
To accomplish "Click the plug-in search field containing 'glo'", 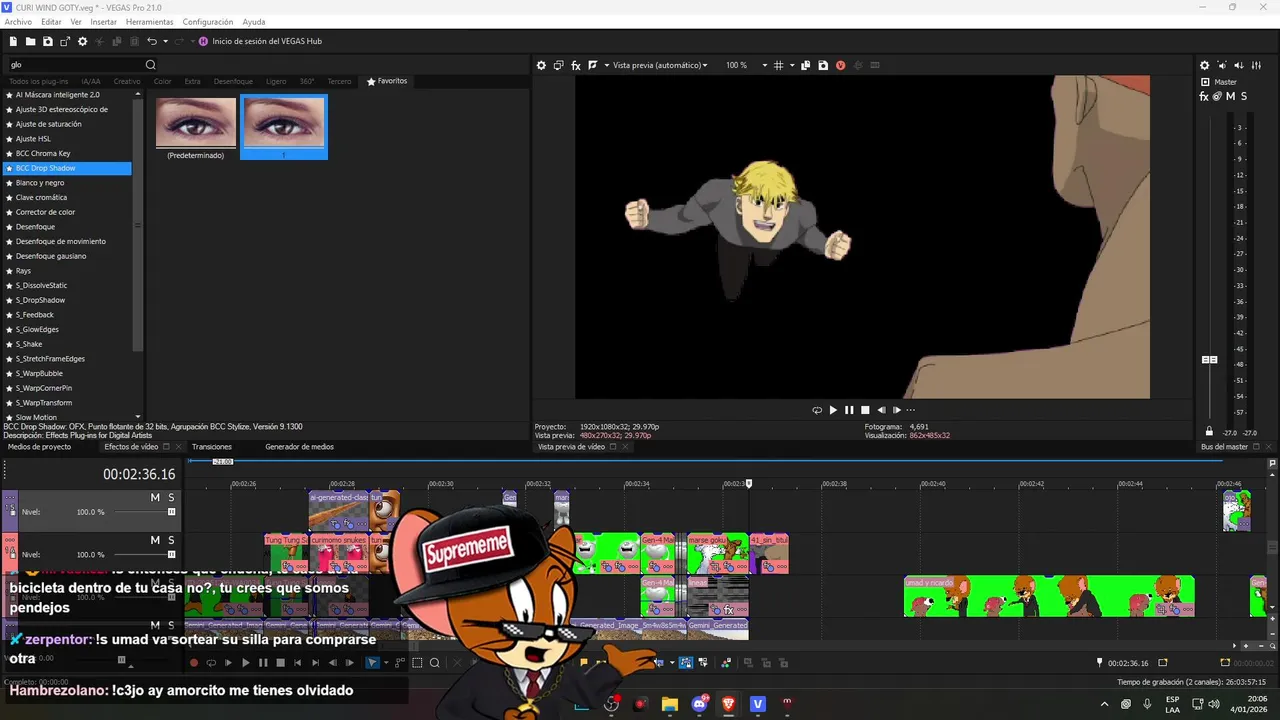I will coord(76,65).
